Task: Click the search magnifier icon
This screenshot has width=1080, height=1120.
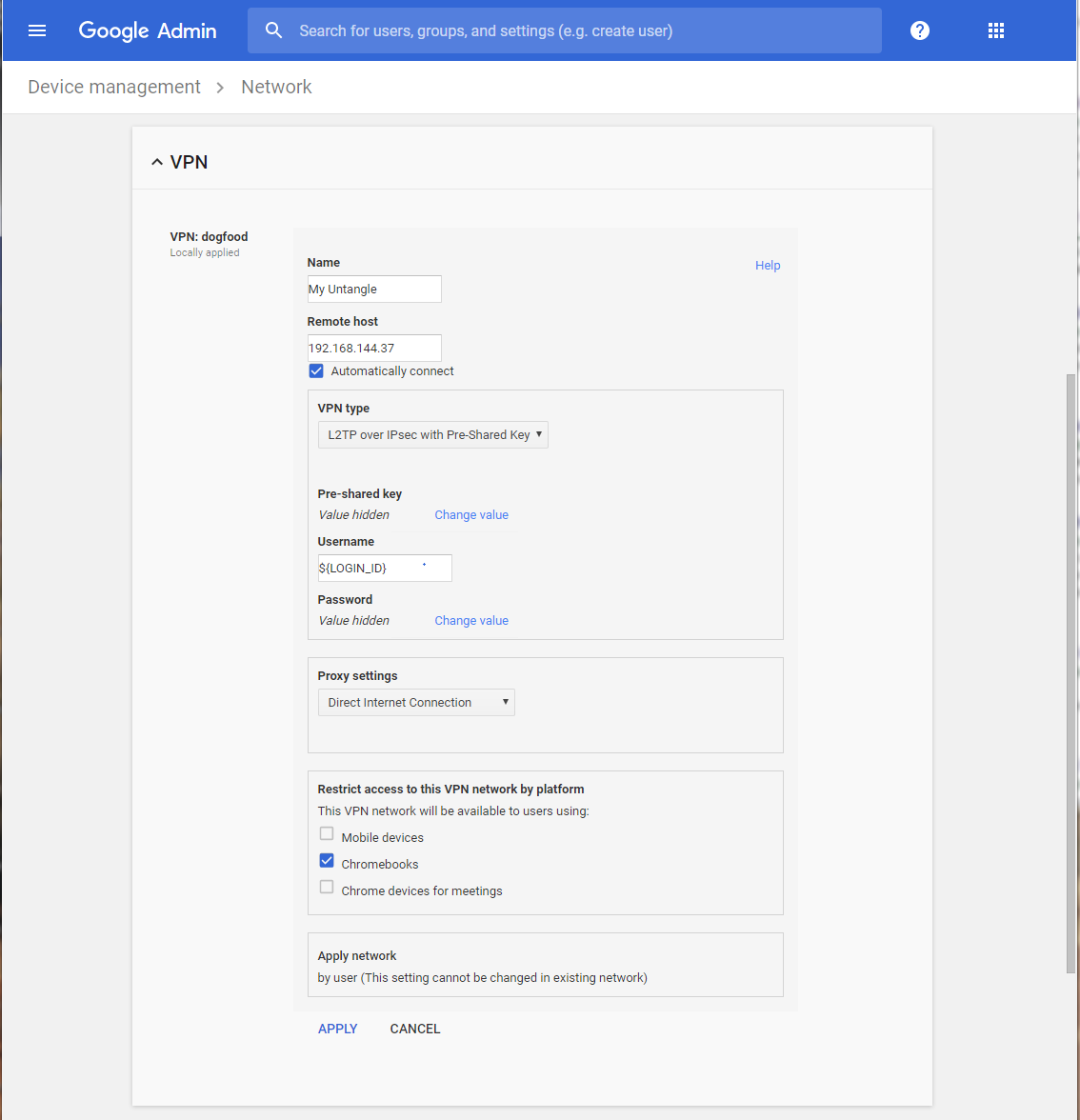Action: point(273,30)
